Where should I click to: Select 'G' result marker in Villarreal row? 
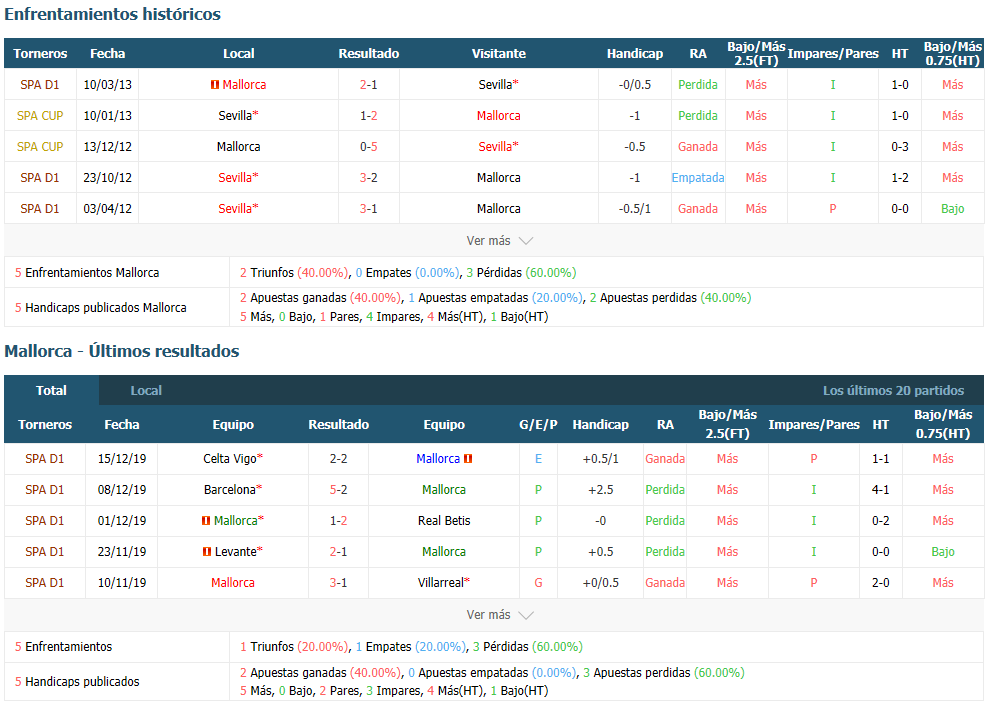click(x=538, y=582)
